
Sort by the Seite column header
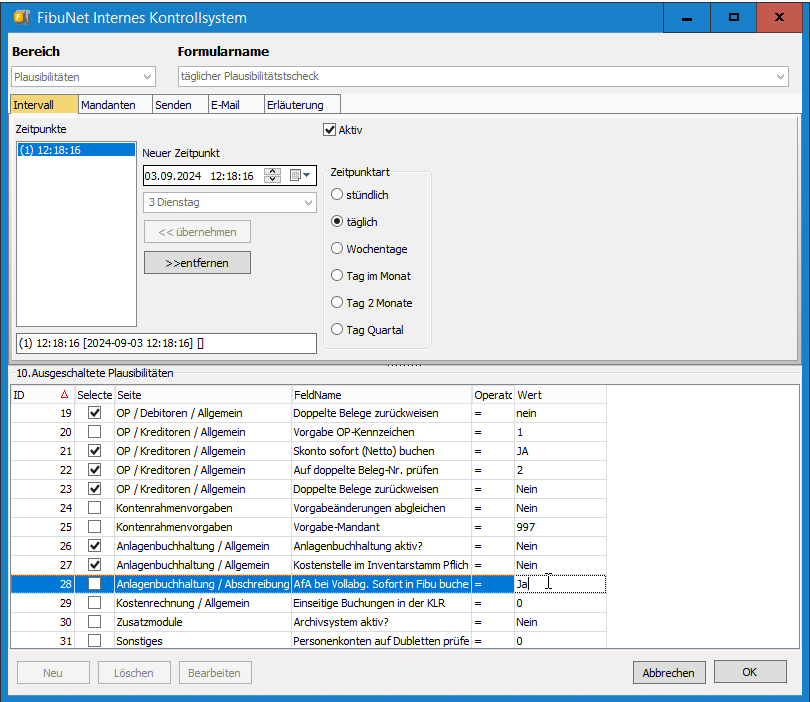point(203,395)
